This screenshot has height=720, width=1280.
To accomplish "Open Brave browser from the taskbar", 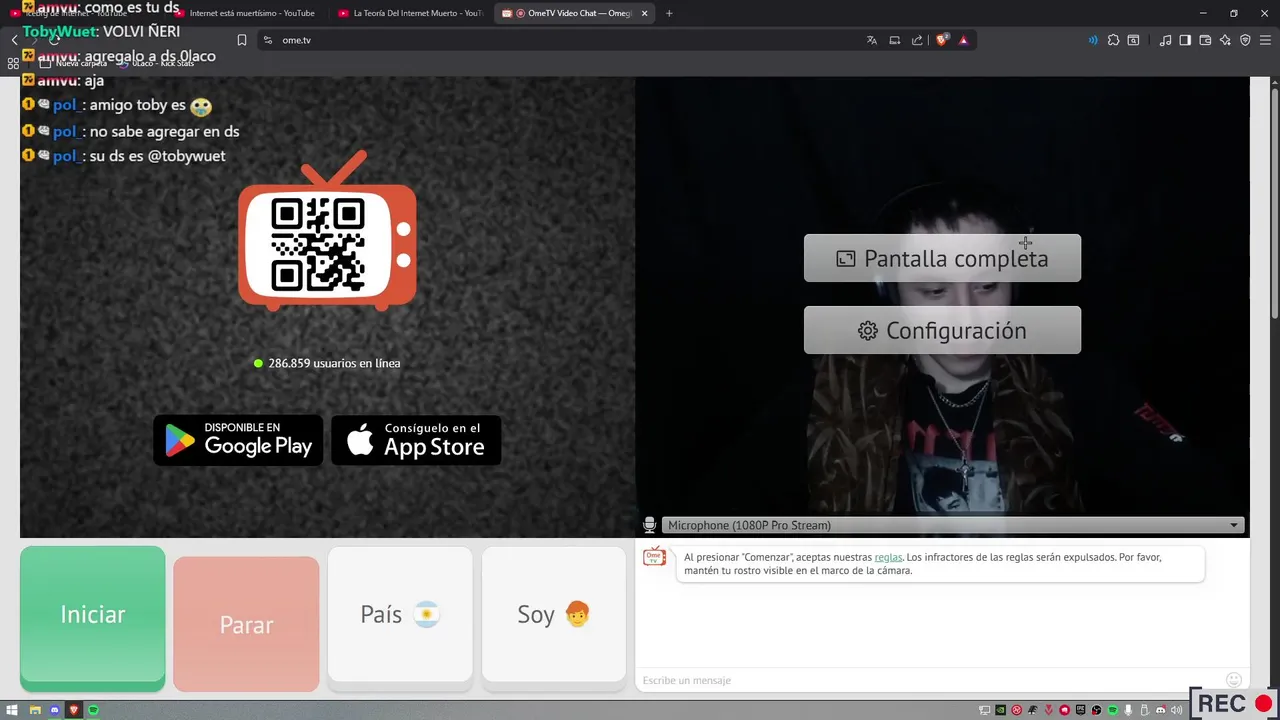I will [74, 710].
